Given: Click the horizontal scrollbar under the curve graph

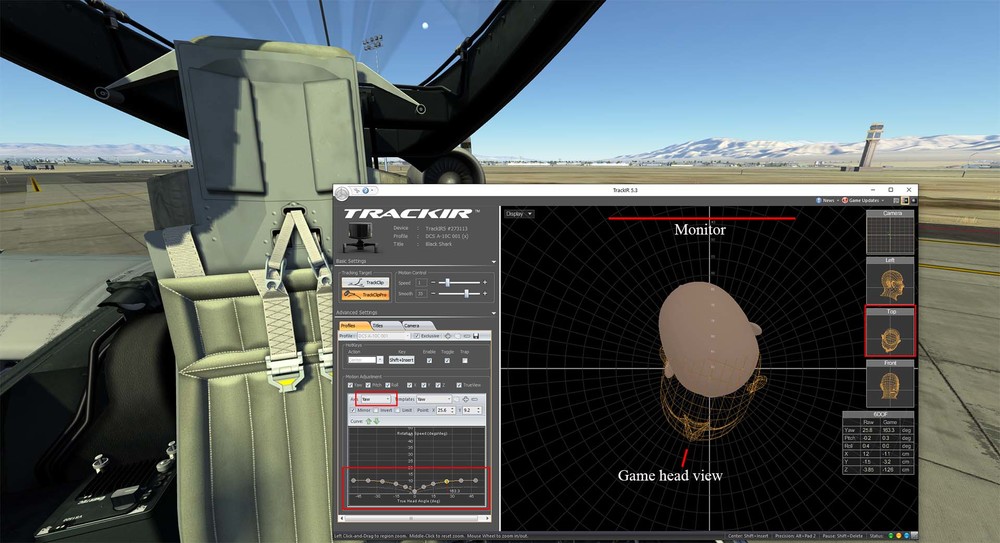Looking at the screenshot, I should (416, 518).
